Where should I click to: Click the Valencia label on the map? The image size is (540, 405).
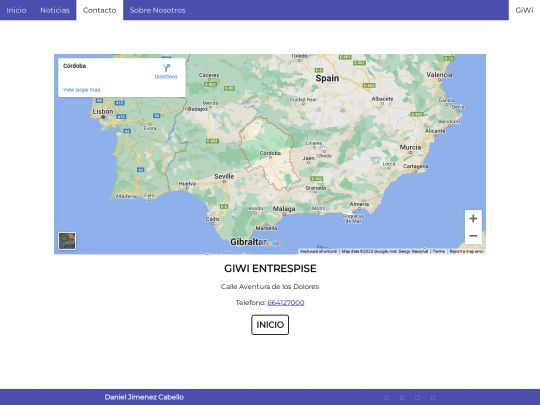[439, 74]
